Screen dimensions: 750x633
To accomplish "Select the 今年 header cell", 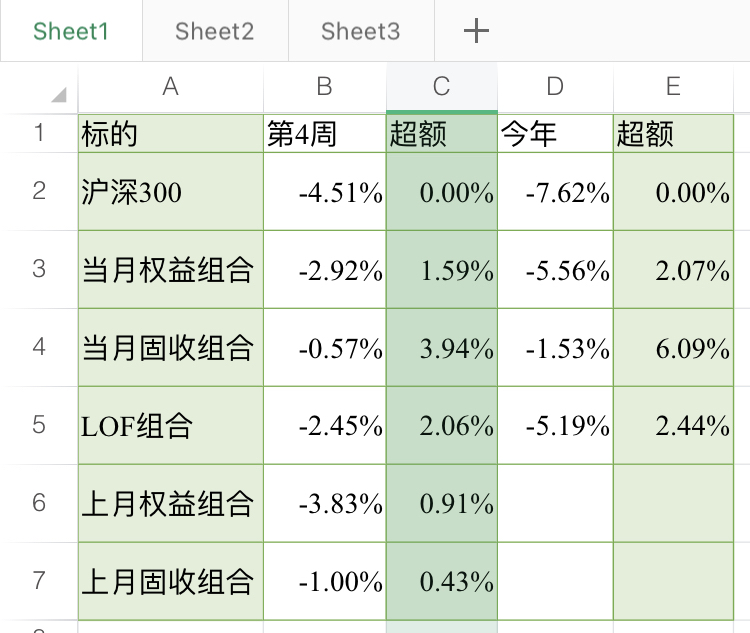I will coord(554,134).
